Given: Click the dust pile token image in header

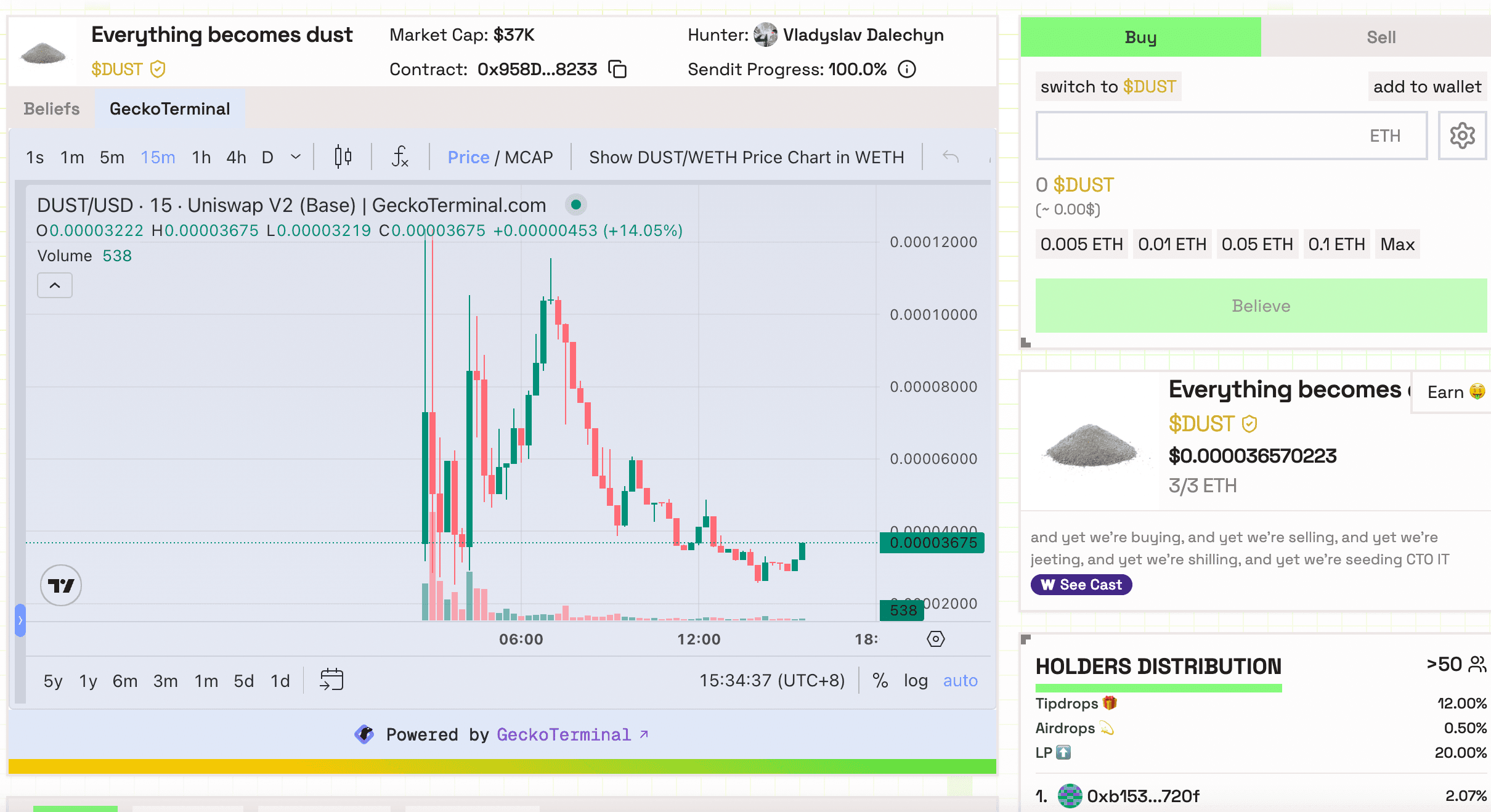Looking at the screenshot, I should [43, 53].
